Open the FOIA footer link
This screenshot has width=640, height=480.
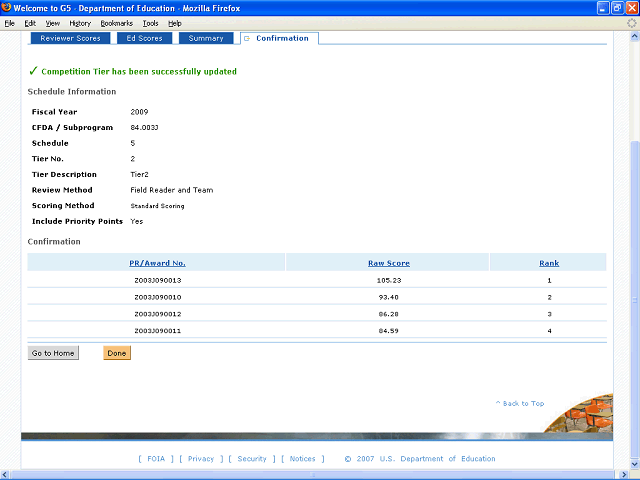point(156,459)
